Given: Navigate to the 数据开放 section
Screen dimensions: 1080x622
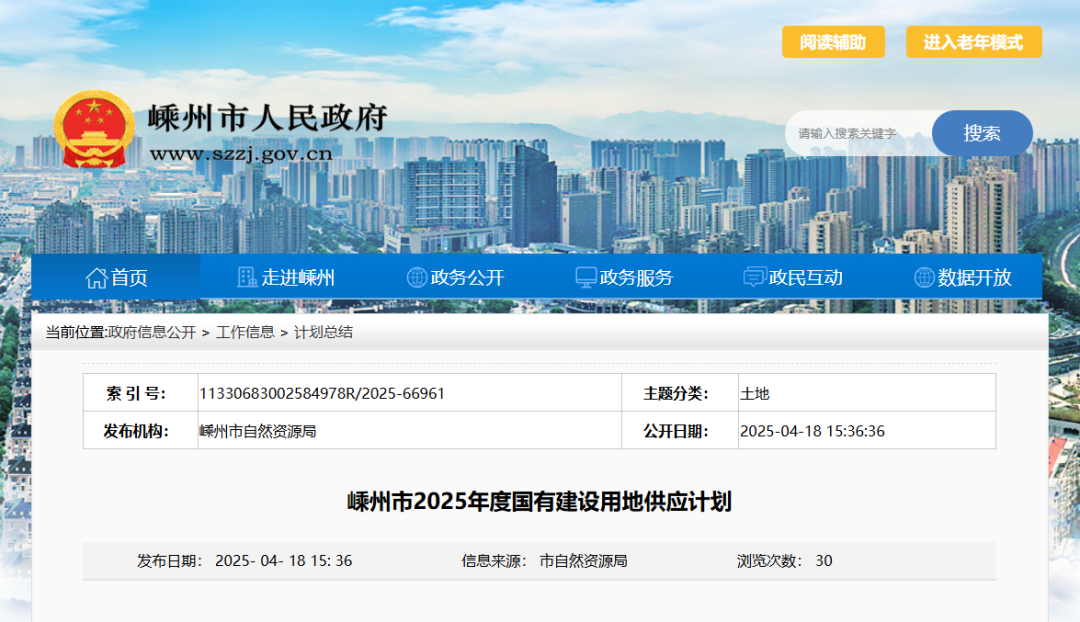Looking at the screenshot, I should point(974,278).
